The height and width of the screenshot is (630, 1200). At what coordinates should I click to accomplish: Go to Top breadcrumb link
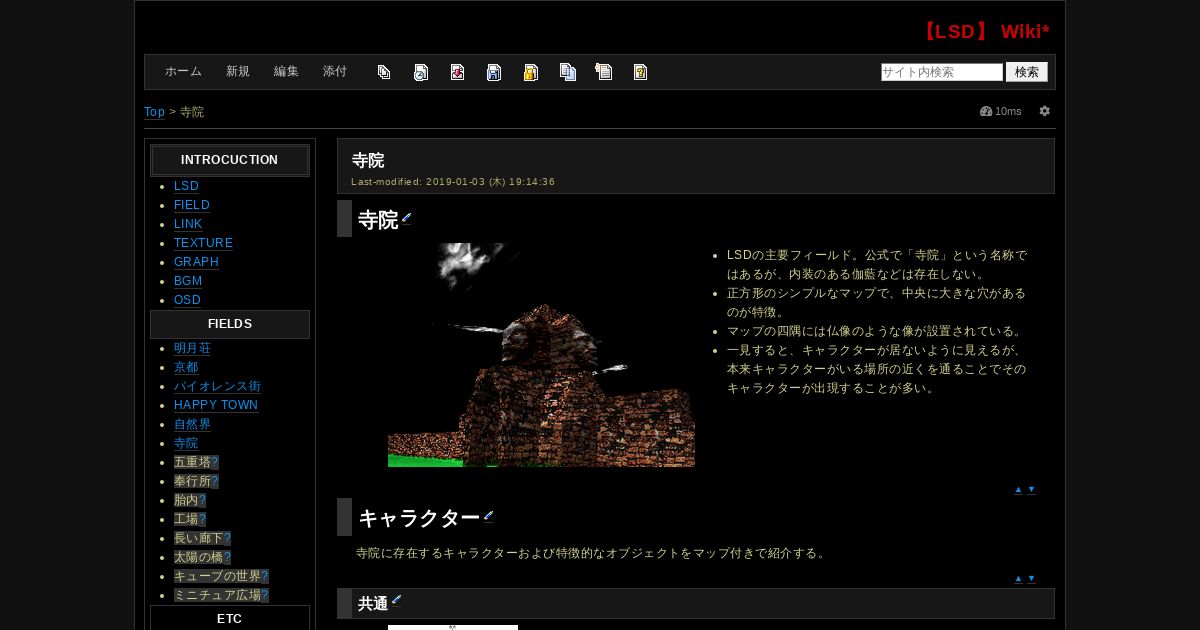[154, 112]
